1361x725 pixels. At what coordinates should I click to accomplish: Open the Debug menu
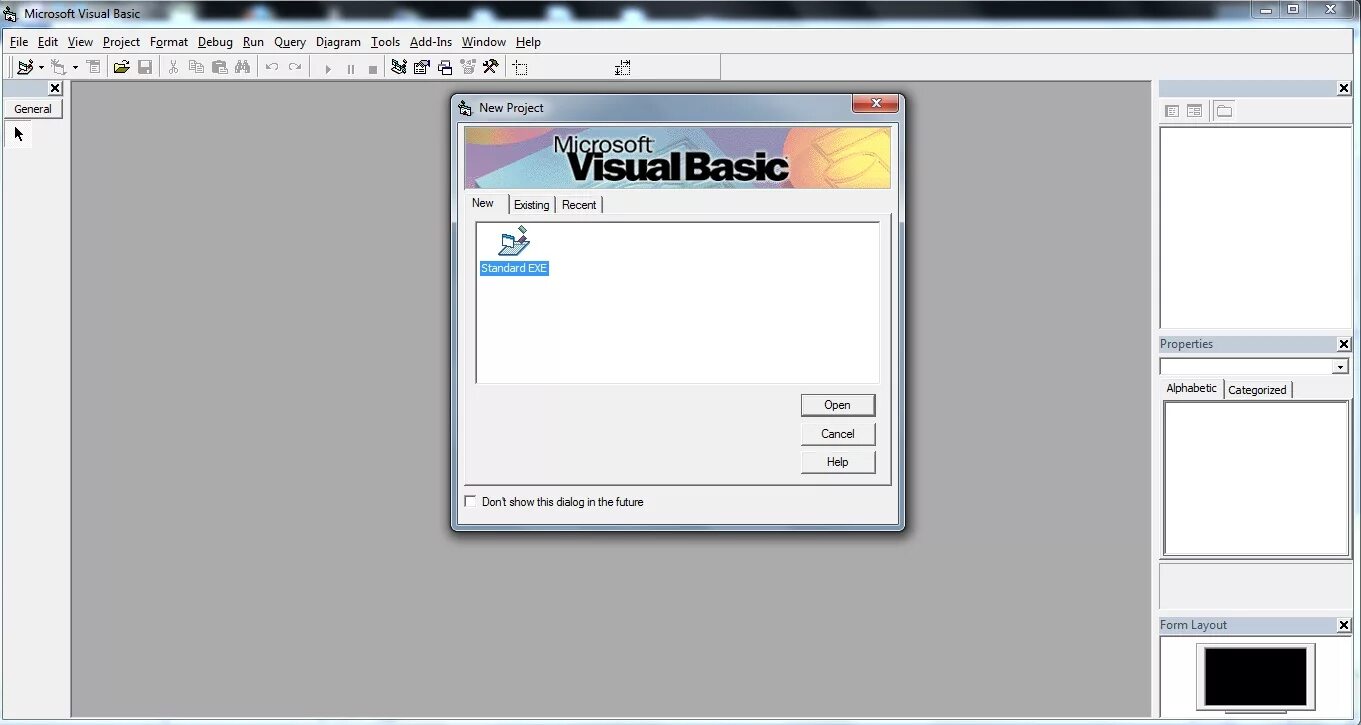(215, 42)
